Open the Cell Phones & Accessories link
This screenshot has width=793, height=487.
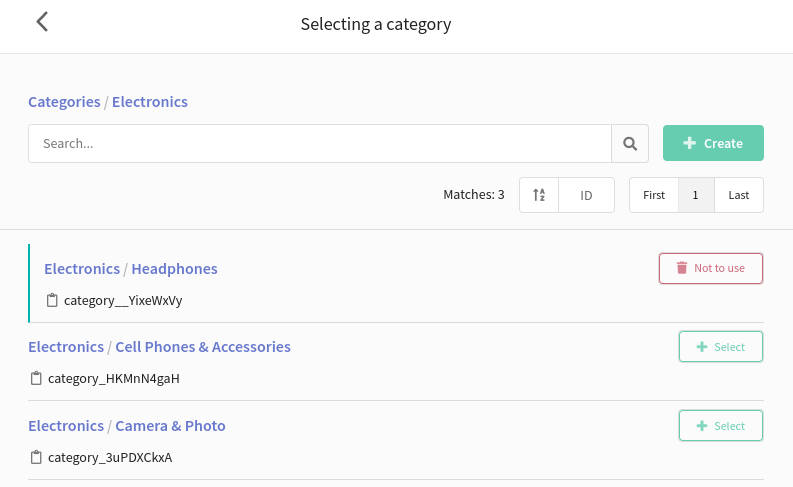[x=203, y=347]
